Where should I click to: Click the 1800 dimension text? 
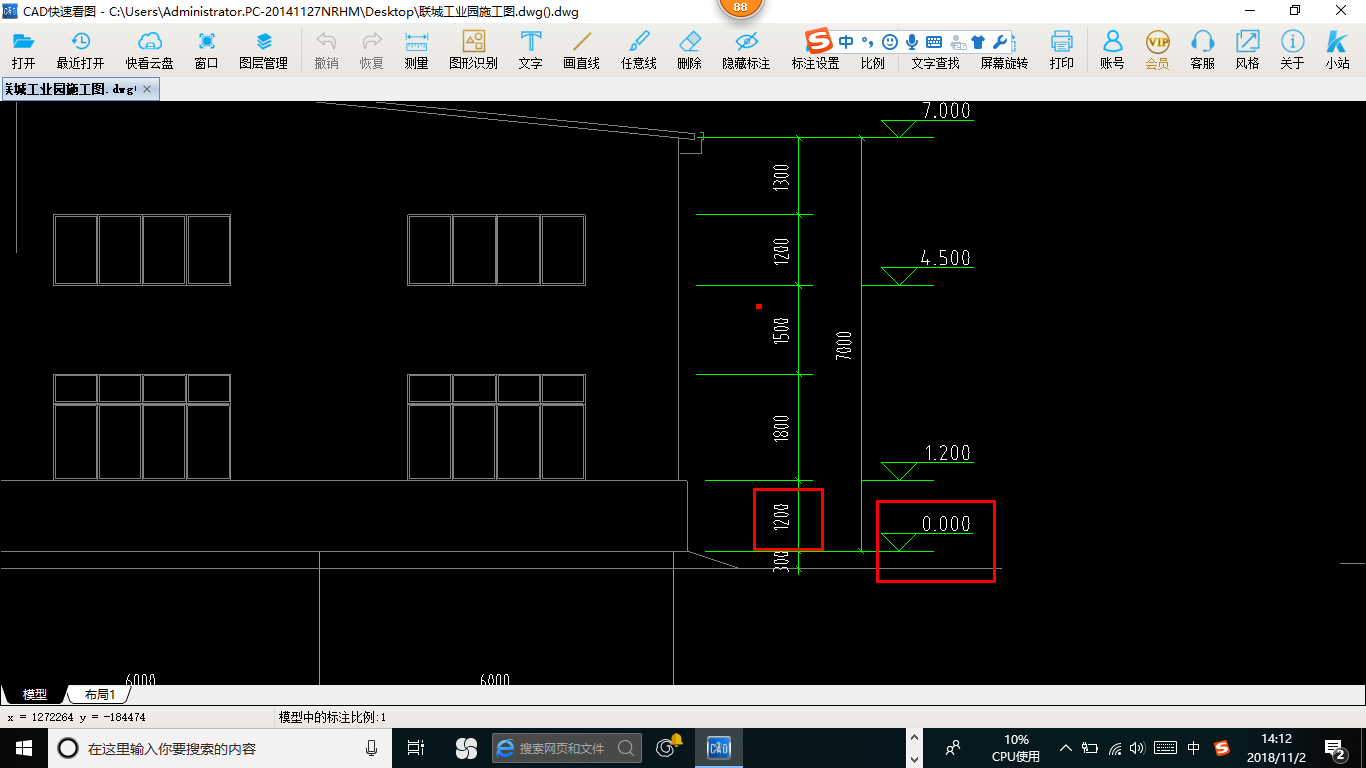(782, 428)
